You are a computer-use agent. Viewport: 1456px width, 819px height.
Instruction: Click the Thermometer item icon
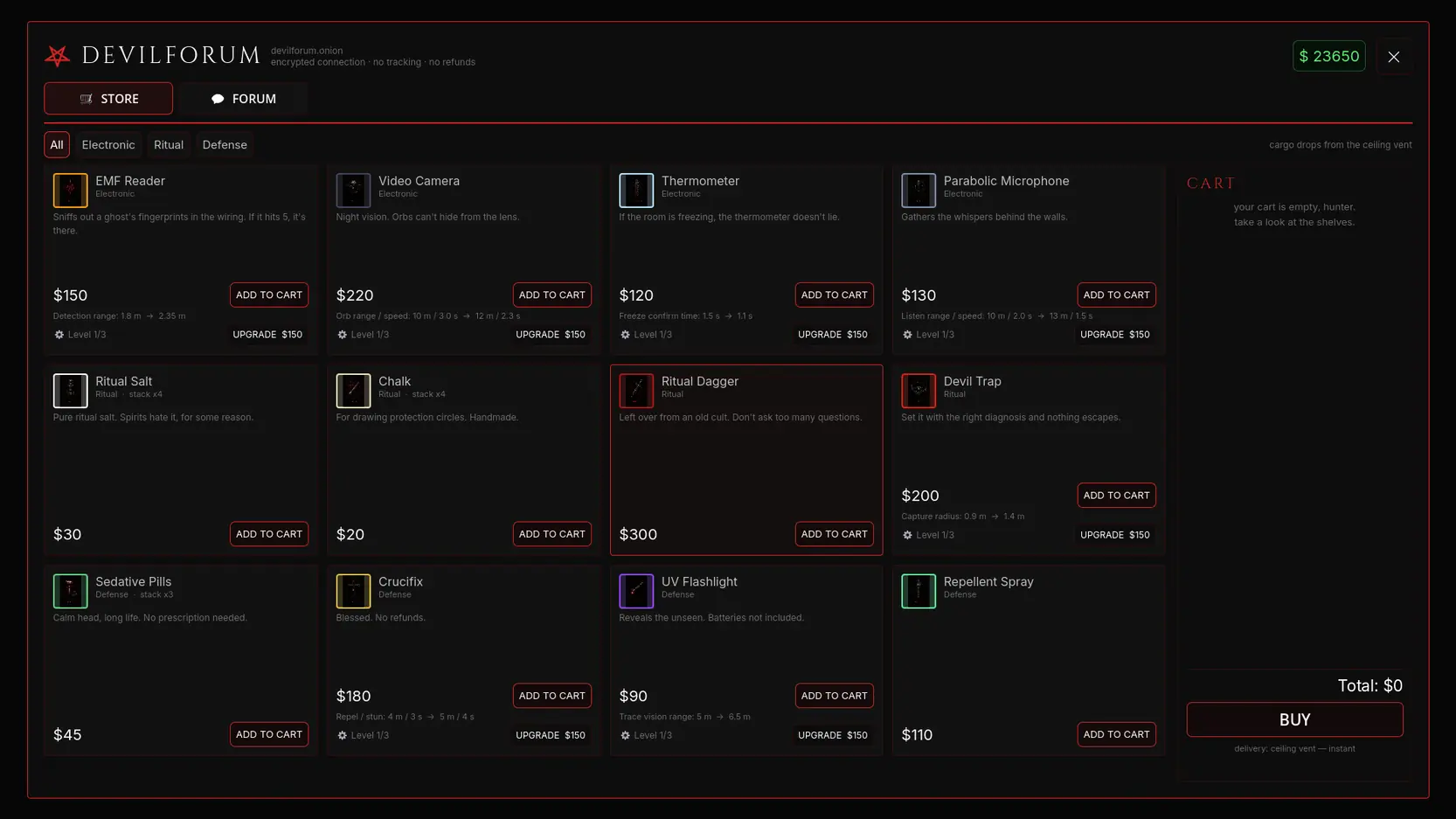(636, 190)
